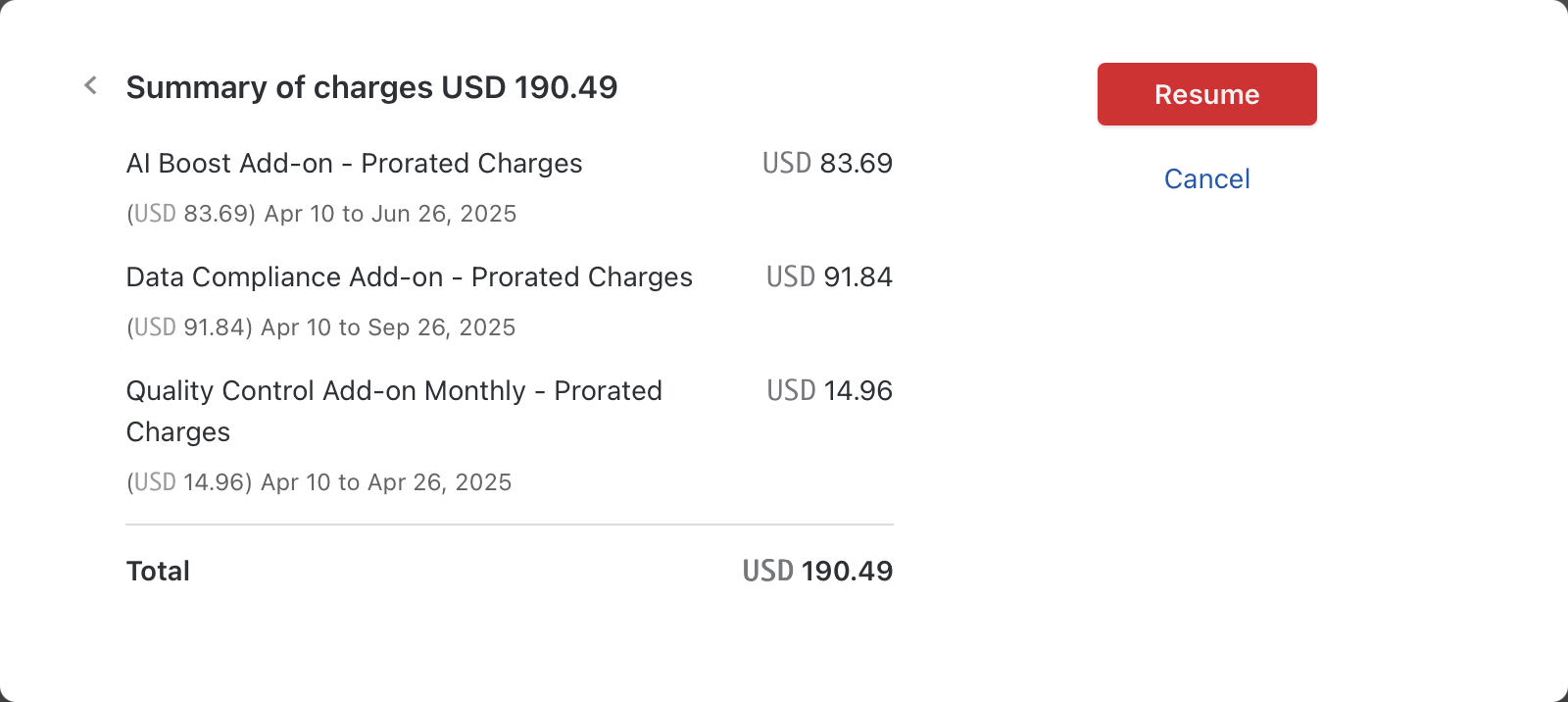Screen dimensions: 1568x702
Task: Click the Cancel link
Action: click(x=1206, y=178)
